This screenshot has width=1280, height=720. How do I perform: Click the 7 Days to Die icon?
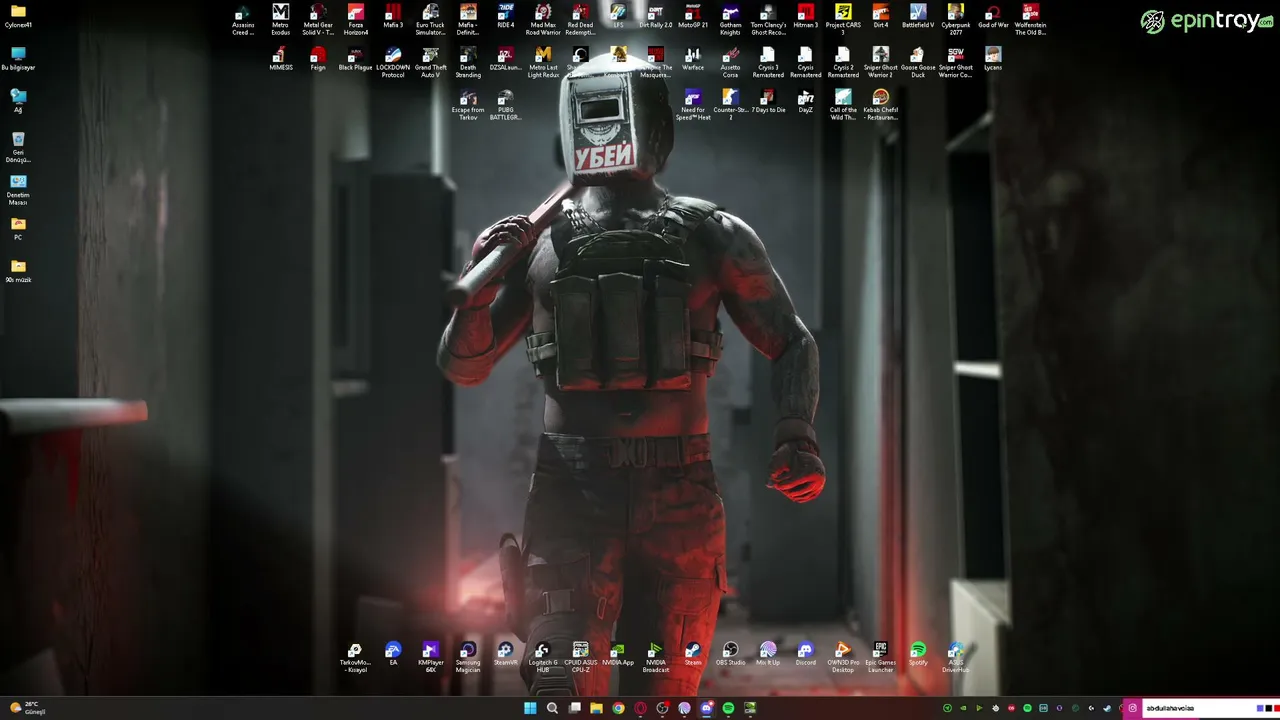click(768, 102)
